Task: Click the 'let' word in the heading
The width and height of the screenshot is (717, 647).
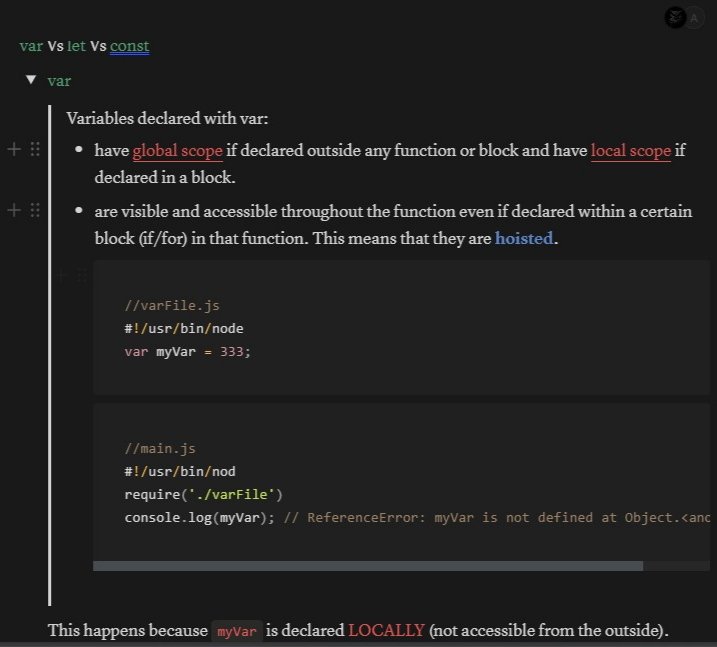Action: tap(76, 46)
